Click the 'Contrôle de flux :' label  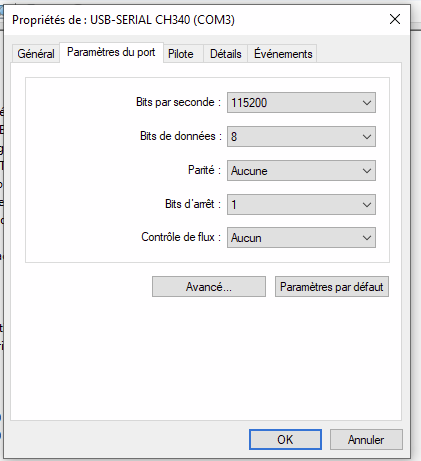181,237
